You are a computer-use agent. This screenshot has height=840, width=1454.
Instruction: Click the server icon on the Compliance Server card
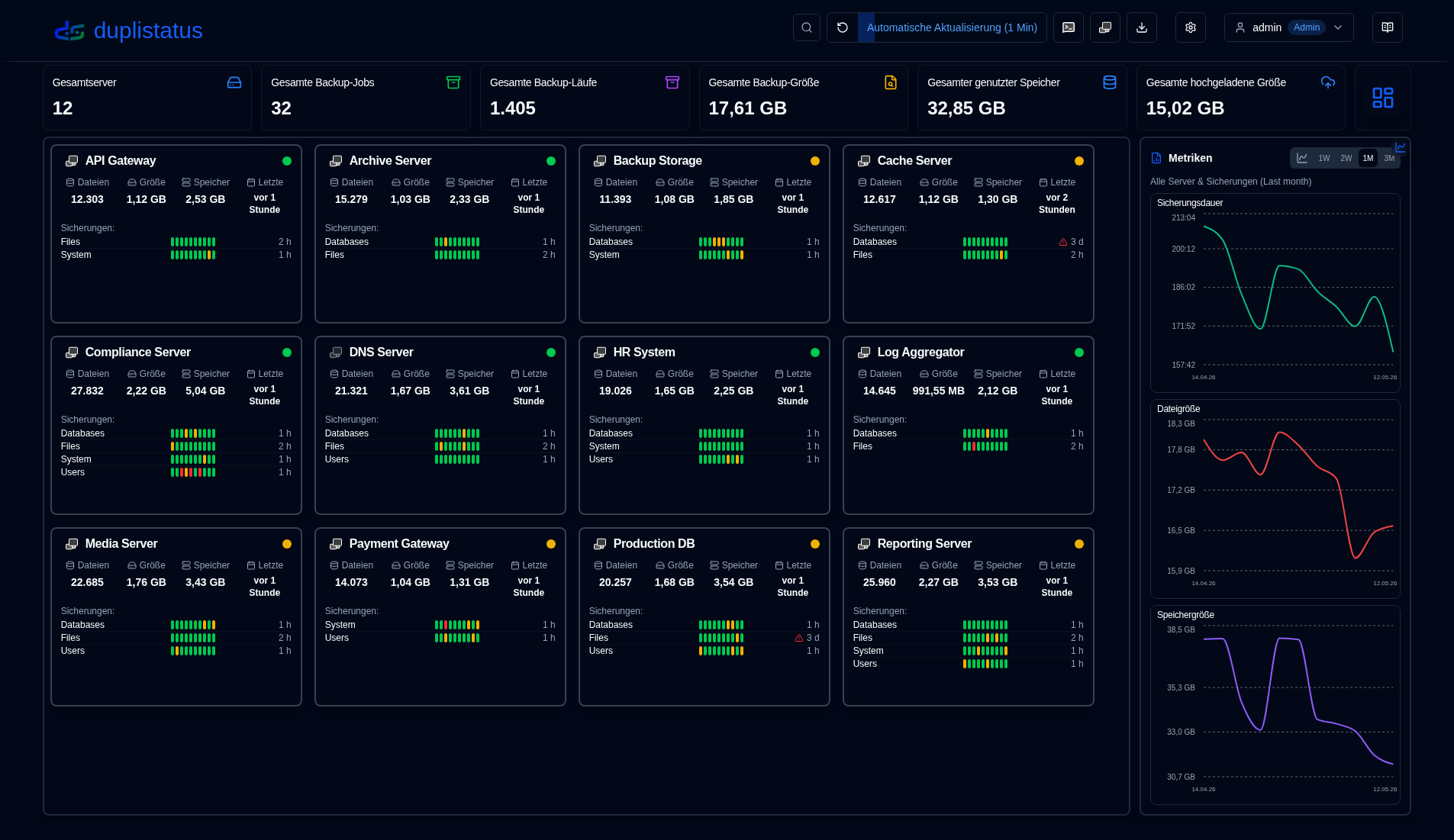click(x=72, y=352)
